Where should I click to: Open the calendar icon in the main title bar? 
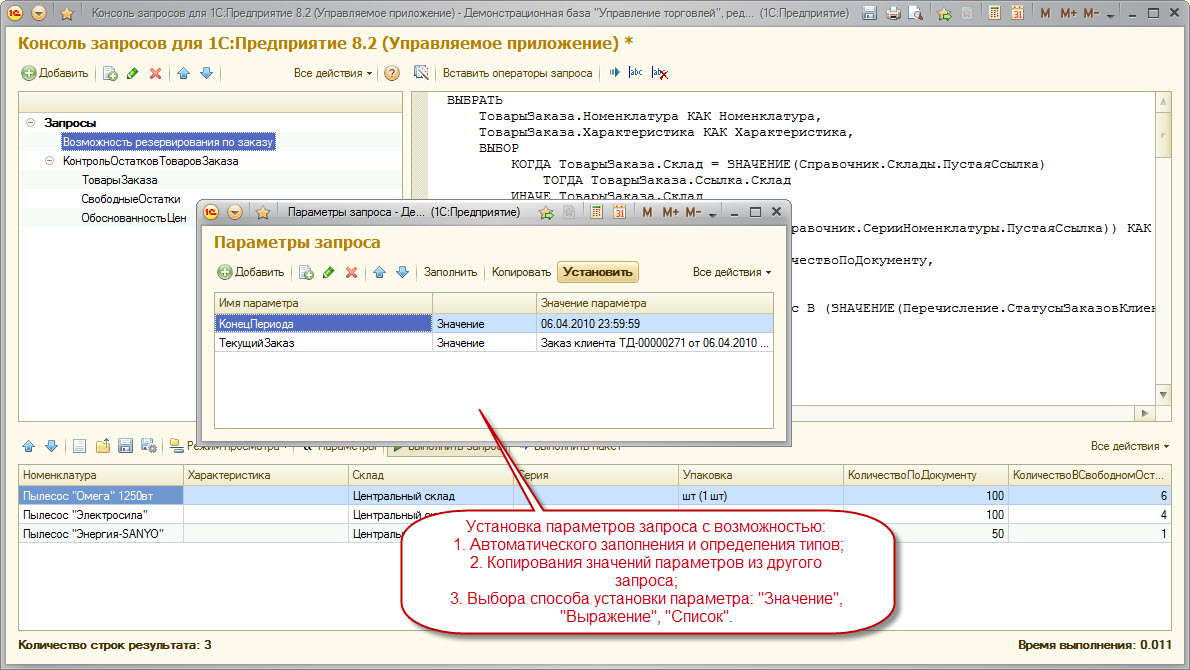click(x=1017, y=14)
